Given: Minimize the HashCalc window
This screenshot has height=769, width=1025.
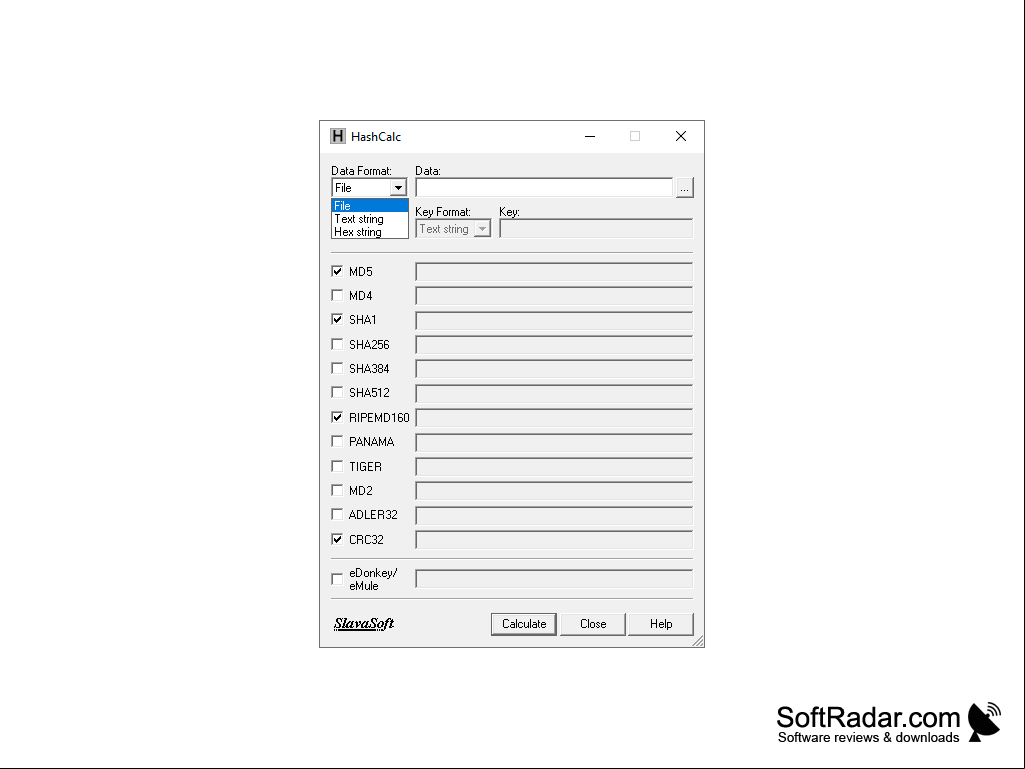Looking at the screenshot, I should click(590, 136).
